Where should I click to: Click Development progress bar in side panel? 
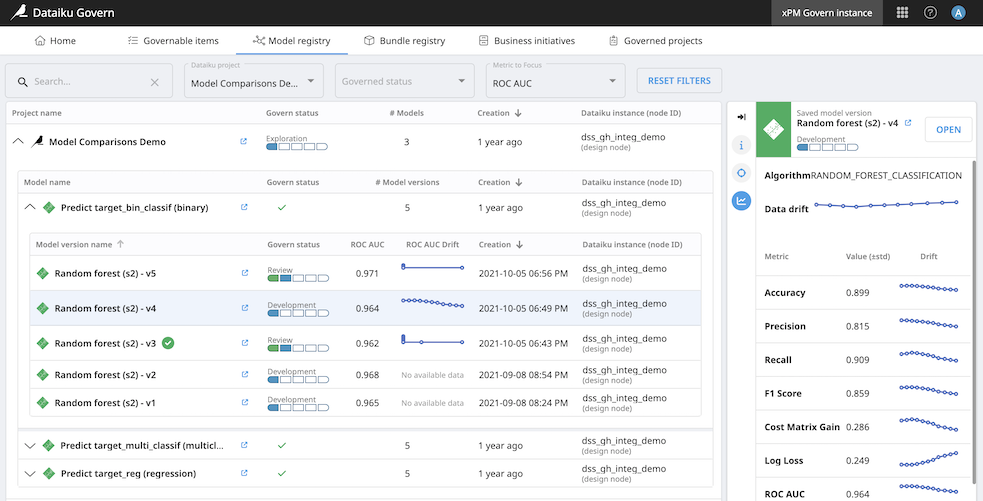tap(827, 147)
